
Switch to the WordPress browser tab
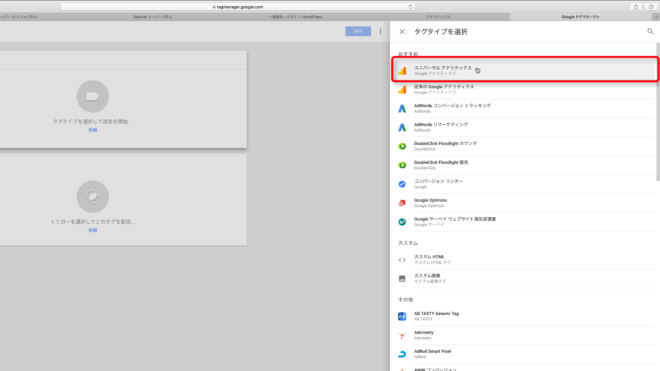(295, 17)
